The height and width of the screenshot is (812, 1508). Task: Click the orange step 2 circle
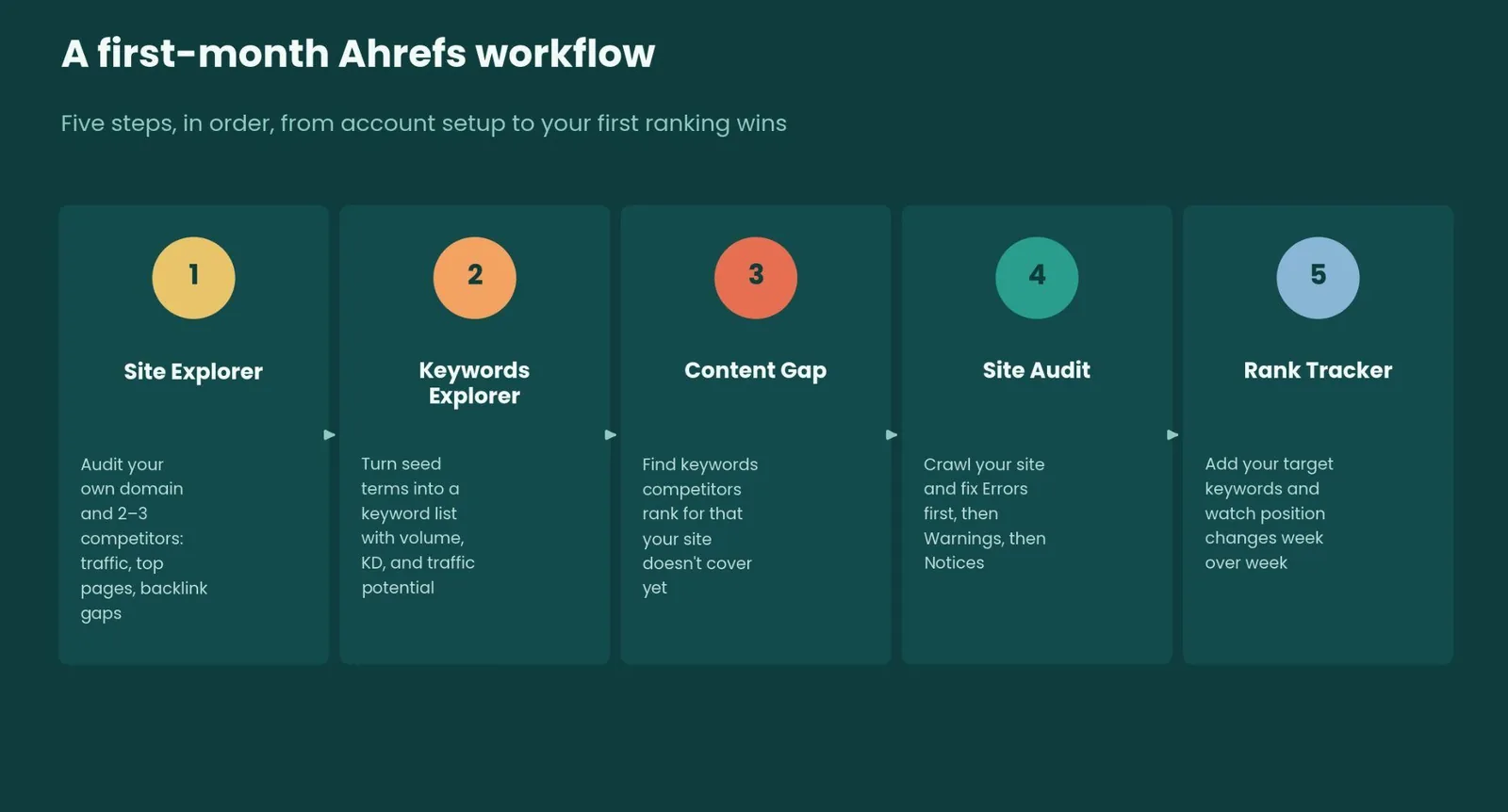475,278
